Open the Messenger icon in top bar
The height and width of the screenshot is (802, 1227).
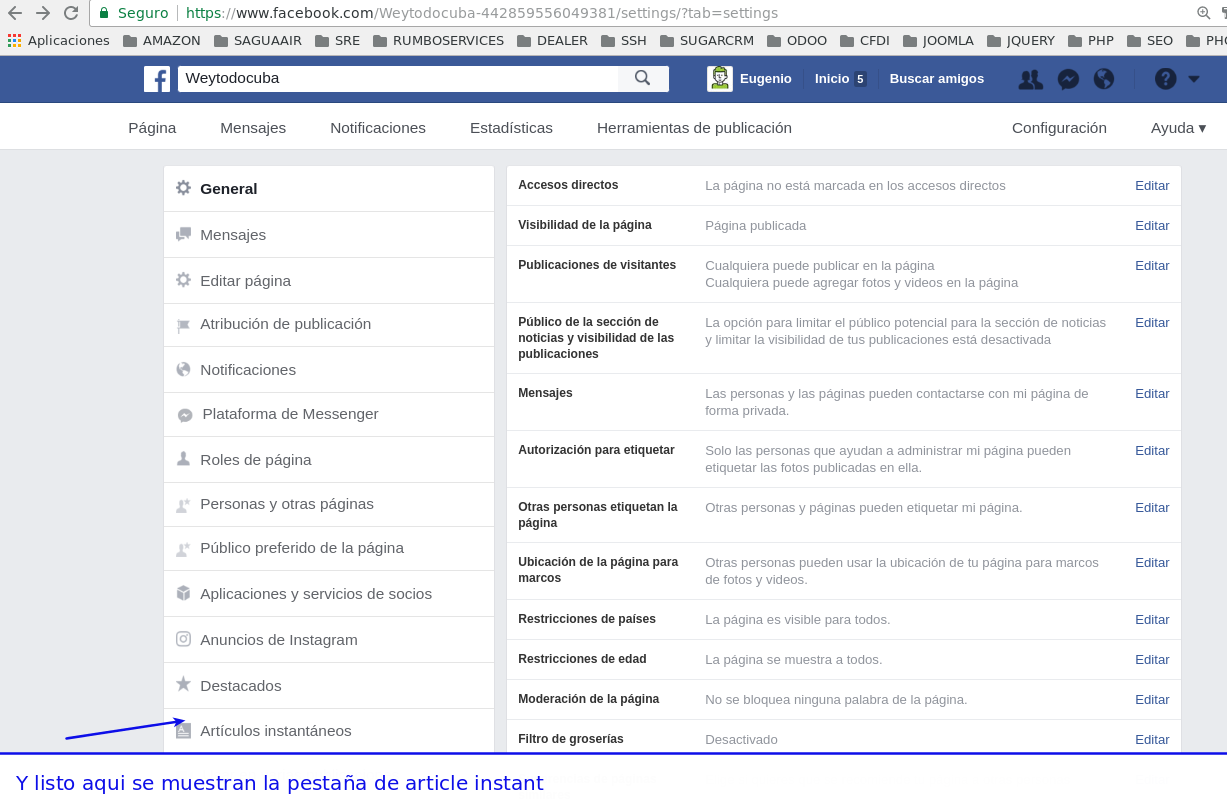tap(1068, 79)
